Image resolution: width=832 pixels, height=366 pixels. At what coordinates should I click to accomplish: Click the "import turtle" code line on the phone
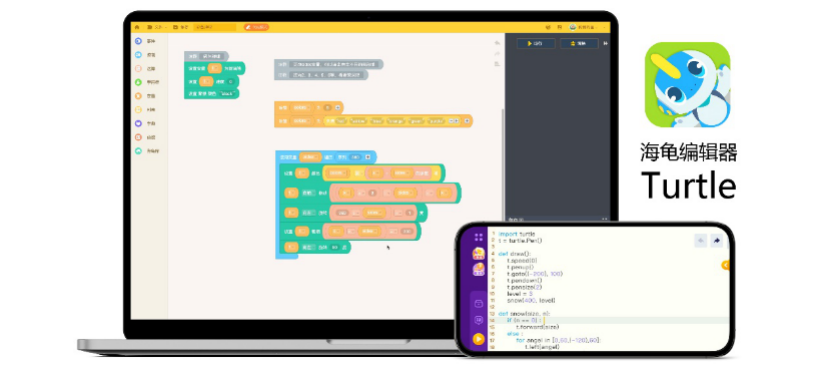[x=517, y=234]
